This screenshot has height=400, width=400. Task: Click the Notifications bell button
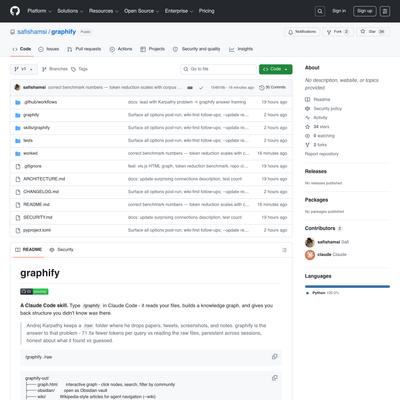(x=302, y=32)
